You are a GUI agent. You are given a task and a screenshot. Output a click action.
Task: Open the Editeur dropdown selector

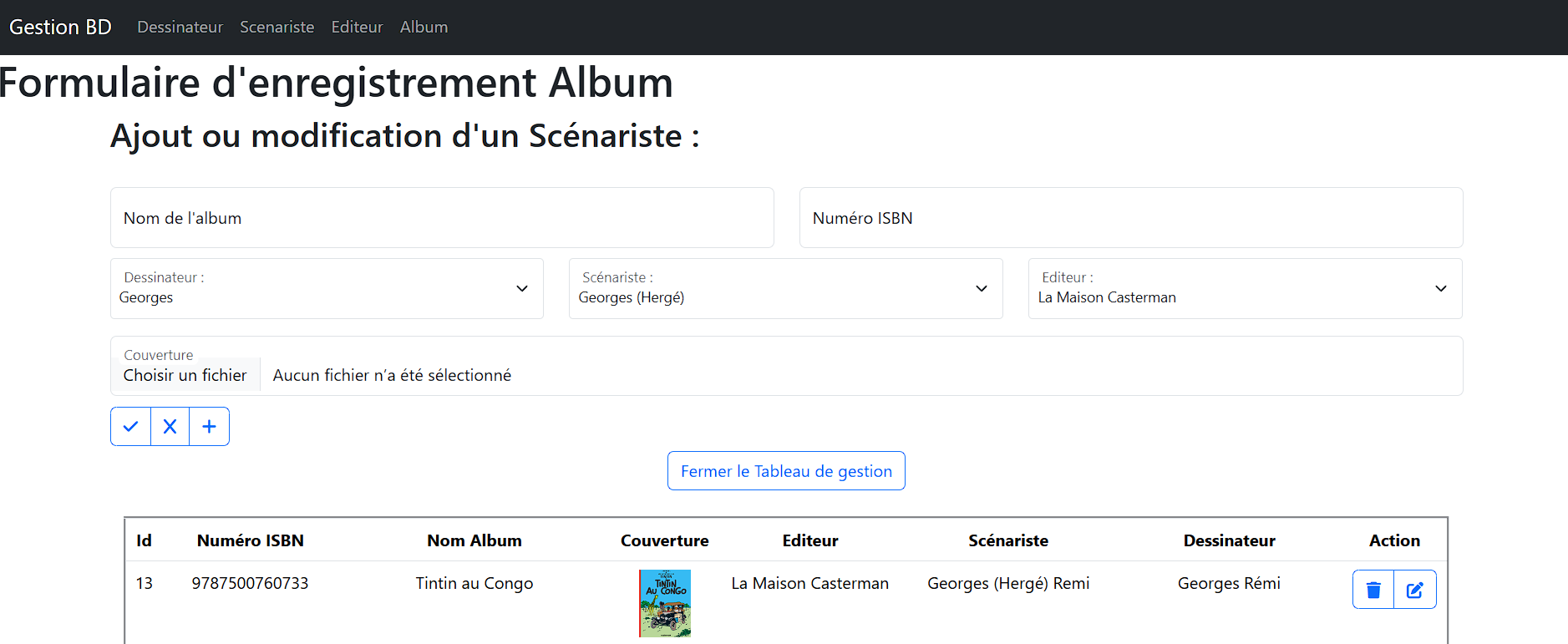coord(1245,289)
